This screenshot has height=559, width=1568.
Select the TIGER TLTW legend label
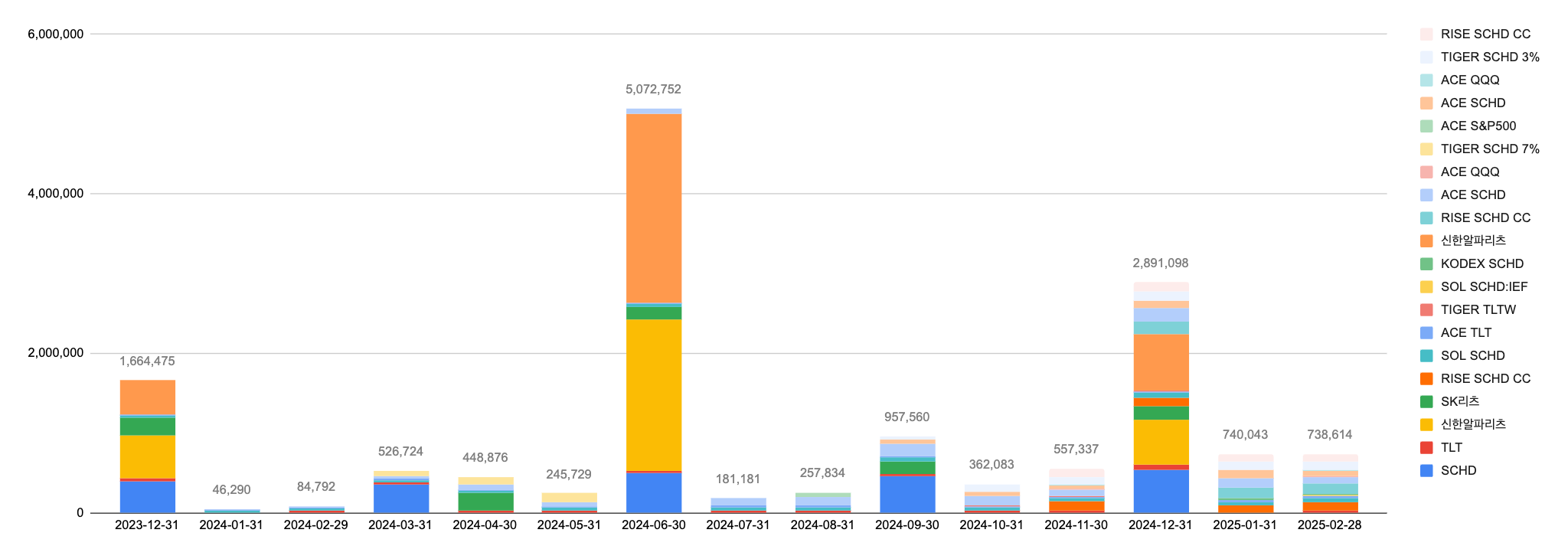[x=1478, y=309]
